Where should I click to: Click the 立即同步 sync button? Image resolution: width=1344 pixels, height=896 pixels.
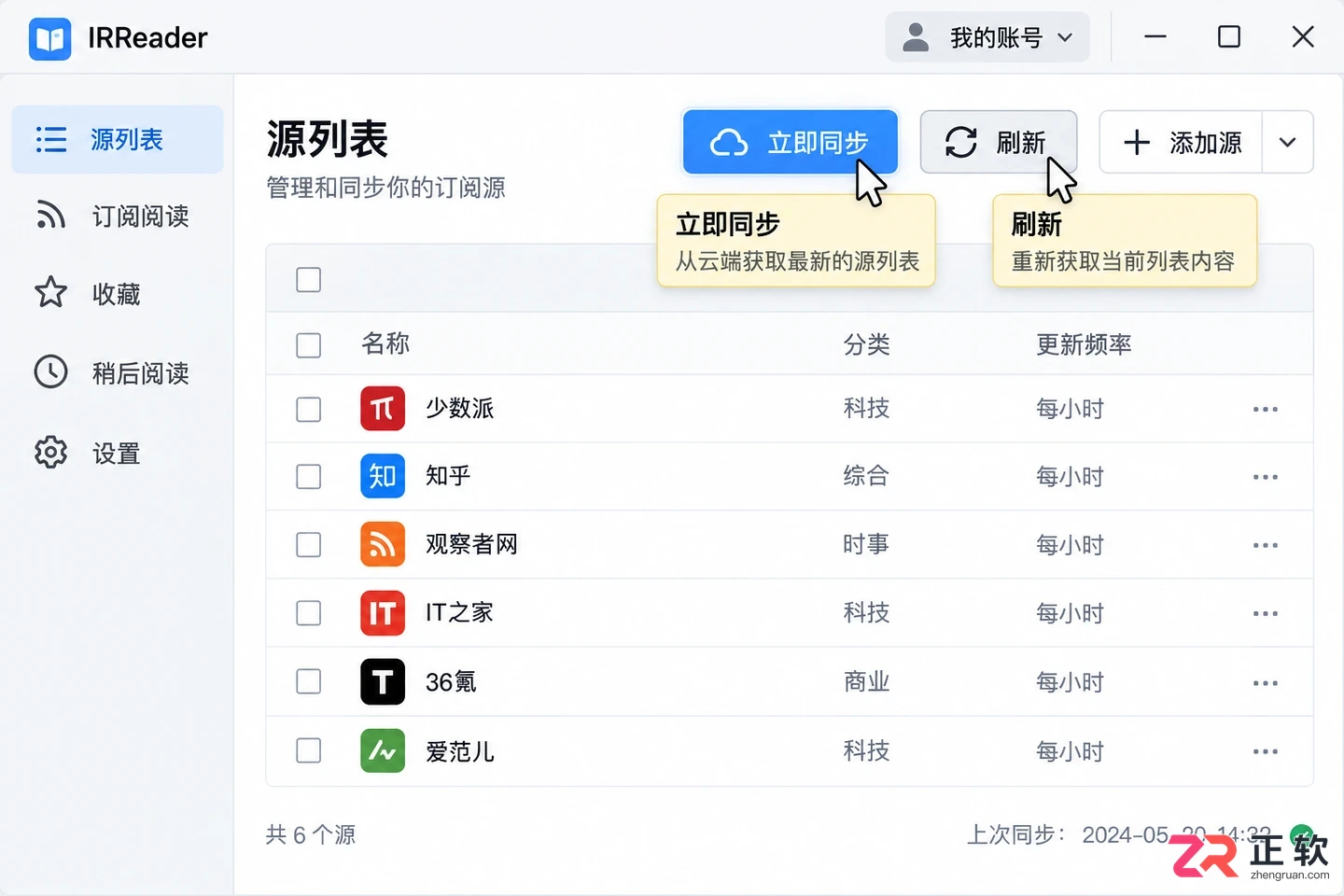pyautogui.click(x=791, y=142)
